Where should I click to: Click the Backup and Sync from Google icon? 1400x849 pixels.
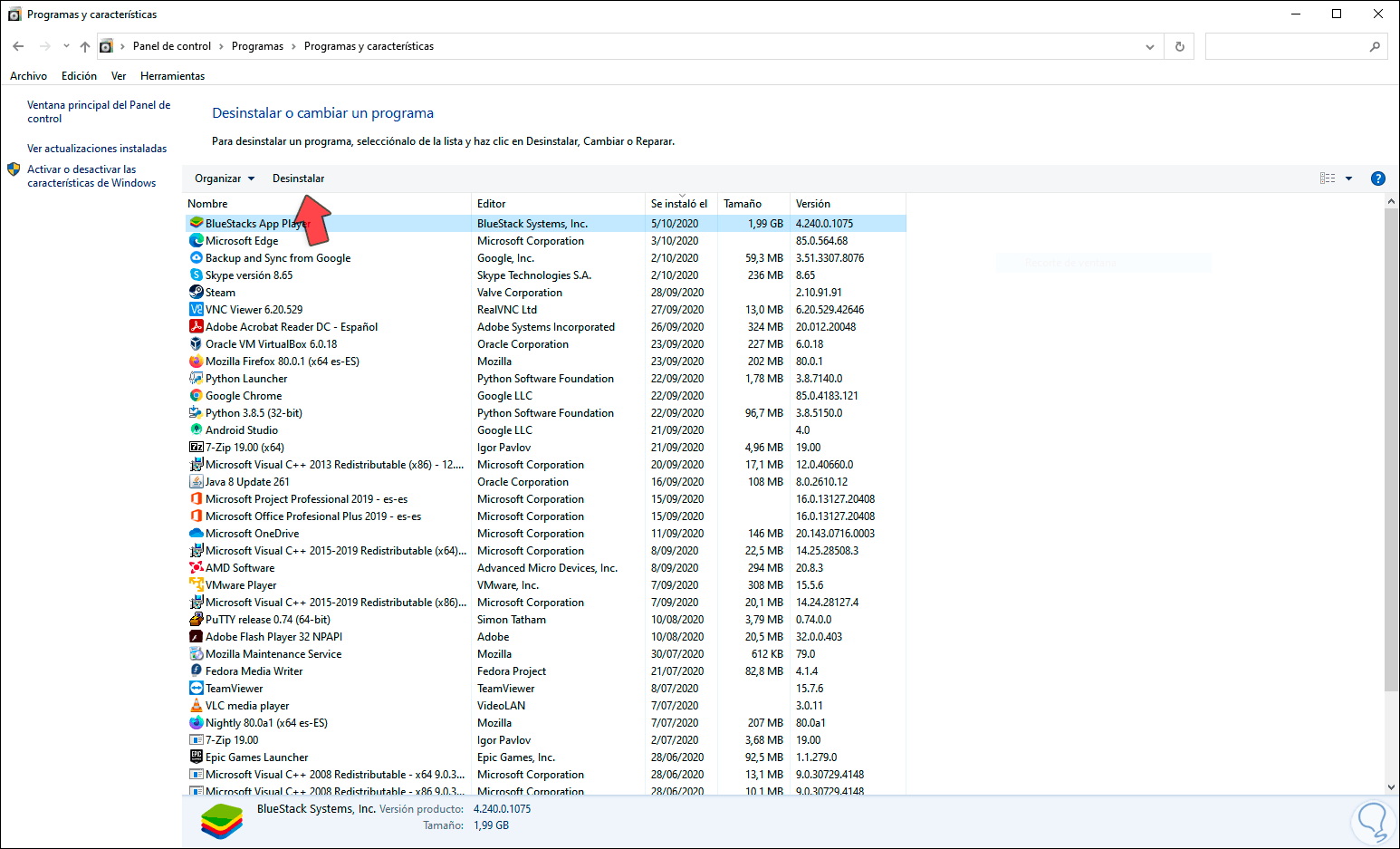tap(196, 258)
